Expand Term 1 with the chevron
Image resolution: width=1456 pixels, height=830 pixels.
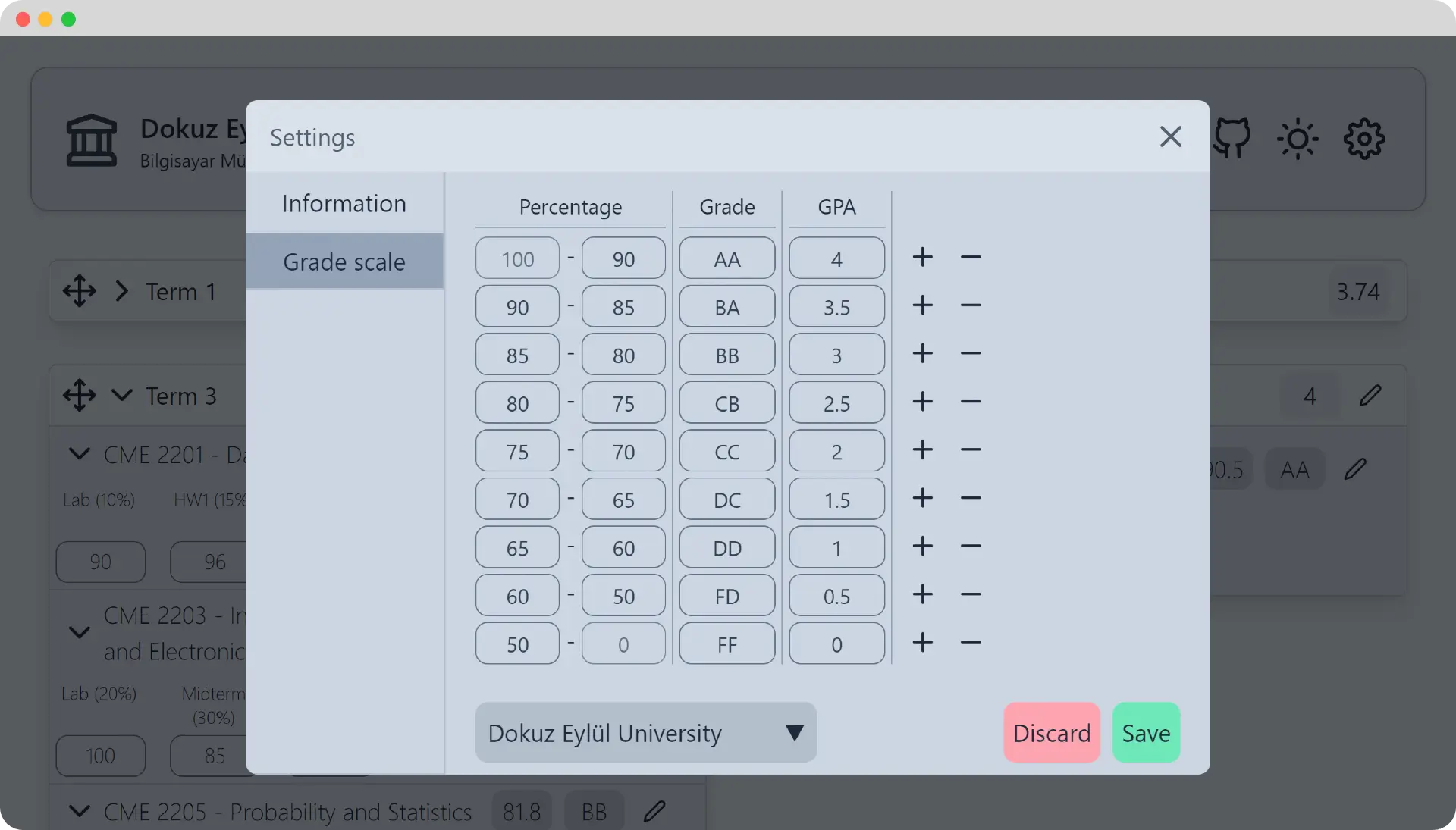click(121, 291)
